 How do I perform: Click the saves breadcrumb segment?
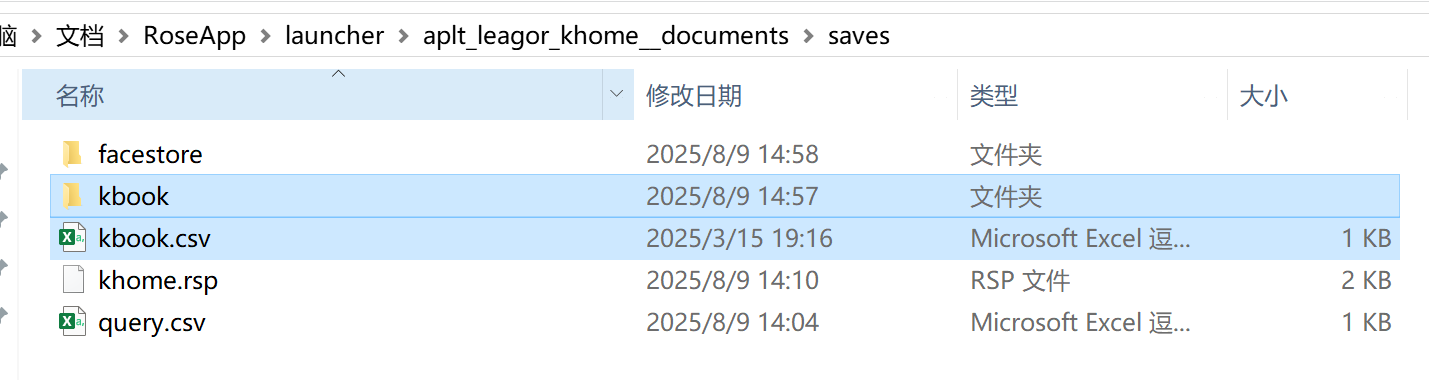pos(859,36)
